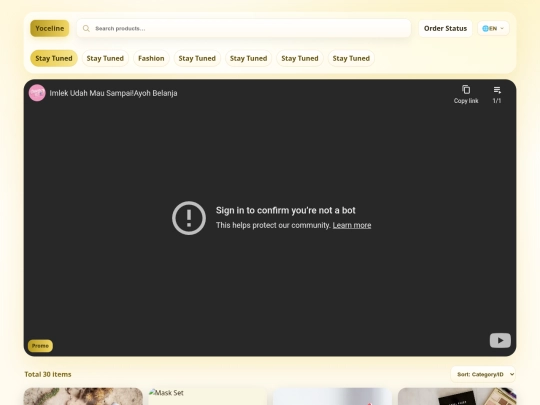Focus the Search products input field
This screenshot has width=540, height=405.
click(x=243, y=28)
